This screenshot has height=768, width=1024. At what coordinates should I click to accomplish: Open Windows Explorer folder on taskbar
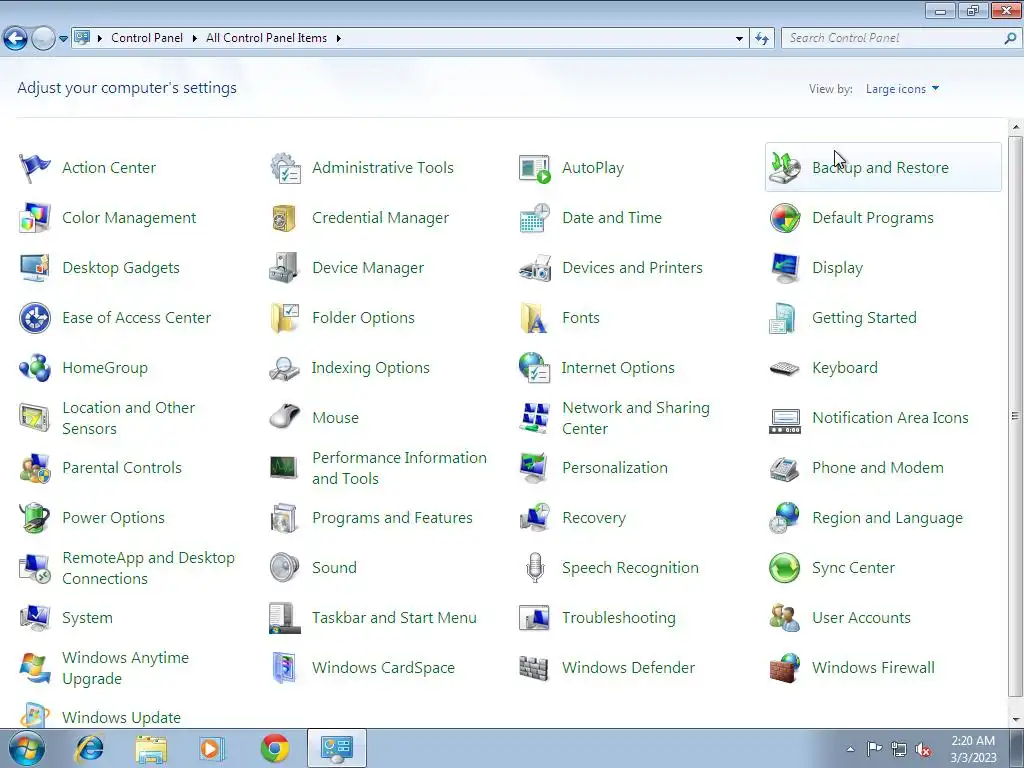point(151,748)
